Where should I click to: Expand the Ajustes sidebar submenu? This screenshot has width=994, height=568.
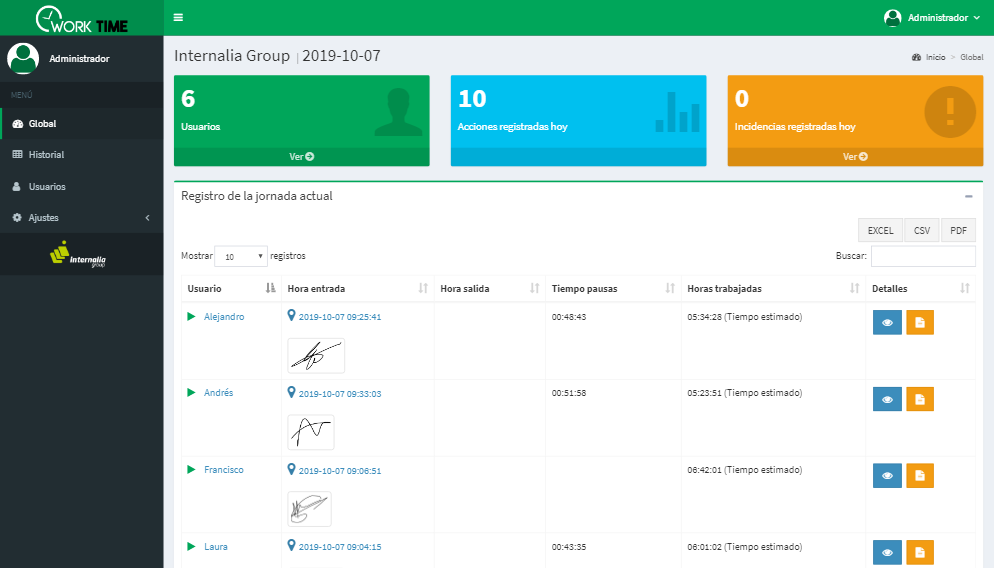[81, 217]
